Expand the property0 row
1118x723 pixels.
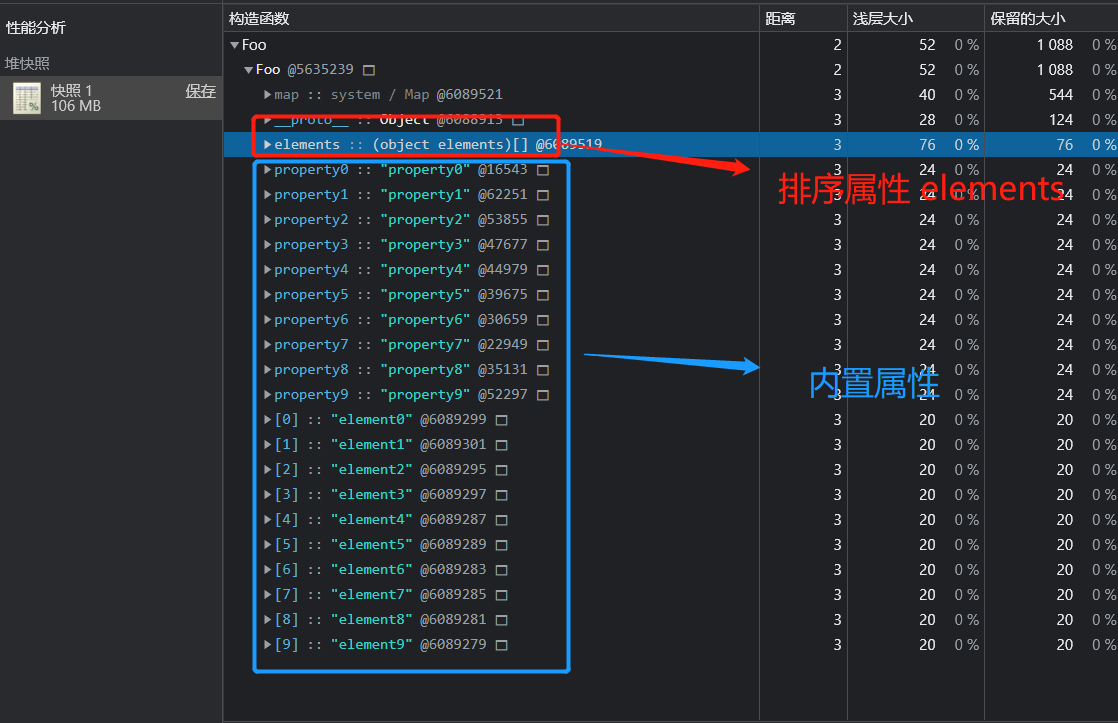pyautogui.click(x=267, y=170)
